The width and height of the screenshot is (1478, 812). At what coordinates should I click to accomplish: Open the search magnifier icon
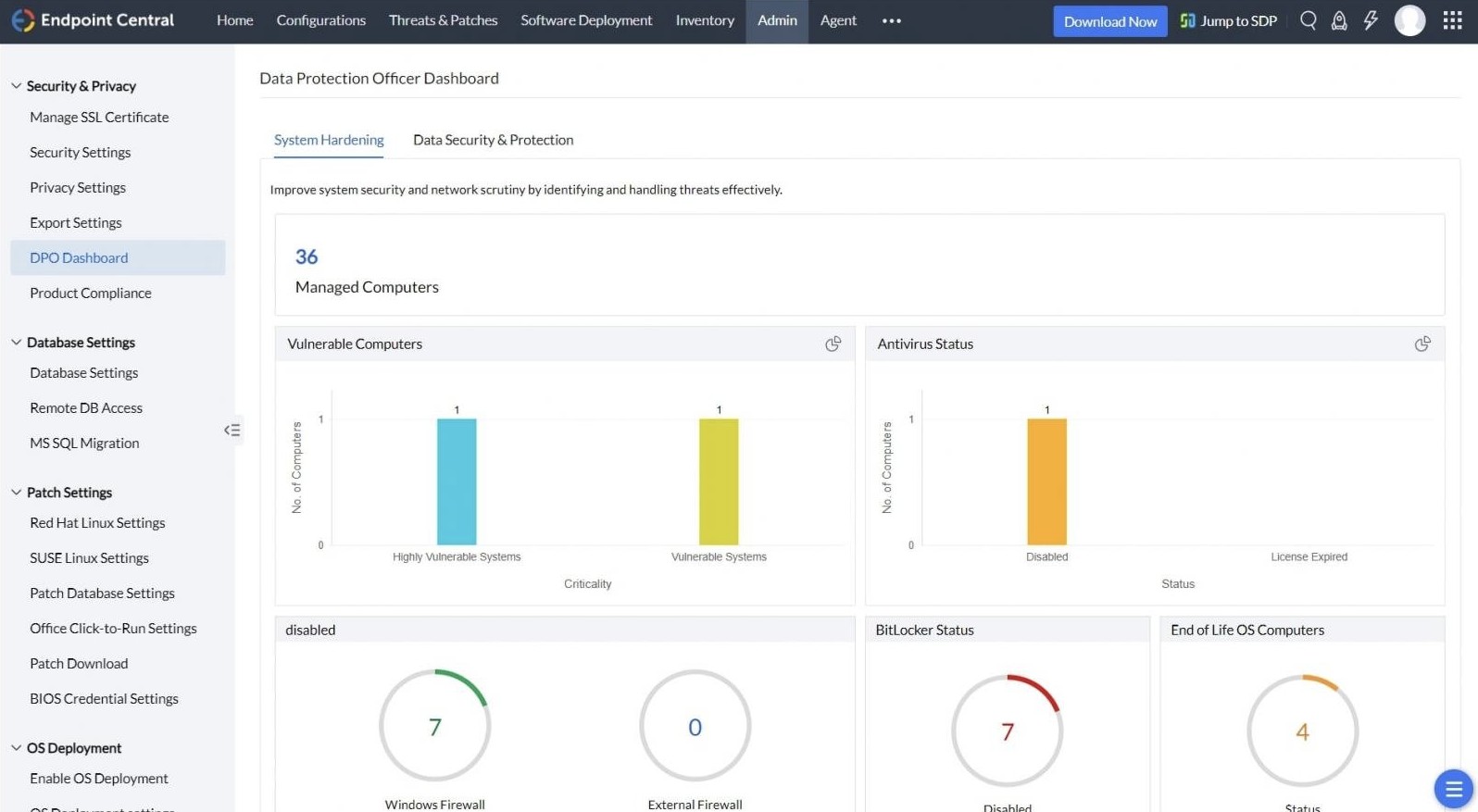[x=1308, y=20]
